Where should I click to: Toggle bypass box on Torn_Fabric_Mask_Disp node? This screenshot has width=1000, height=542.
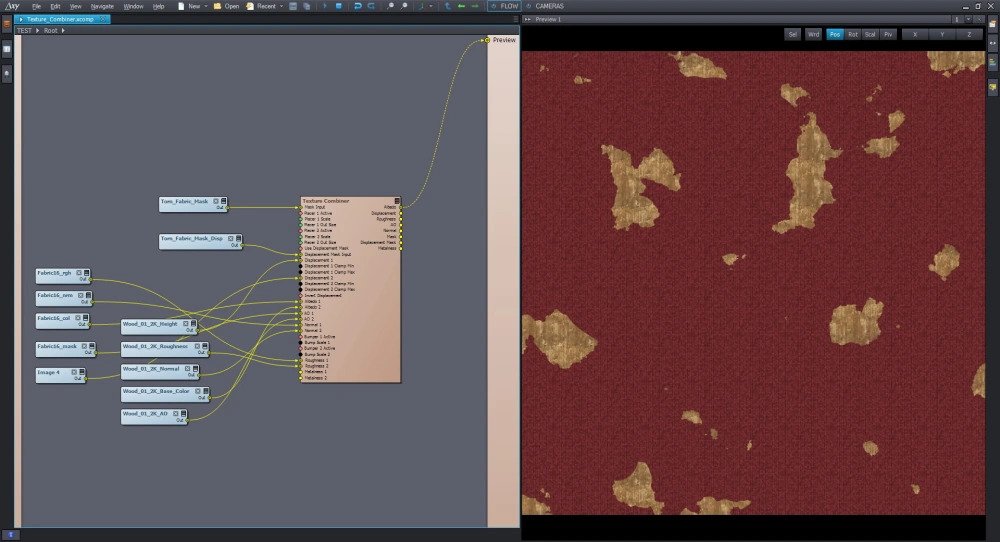point(231,238)
